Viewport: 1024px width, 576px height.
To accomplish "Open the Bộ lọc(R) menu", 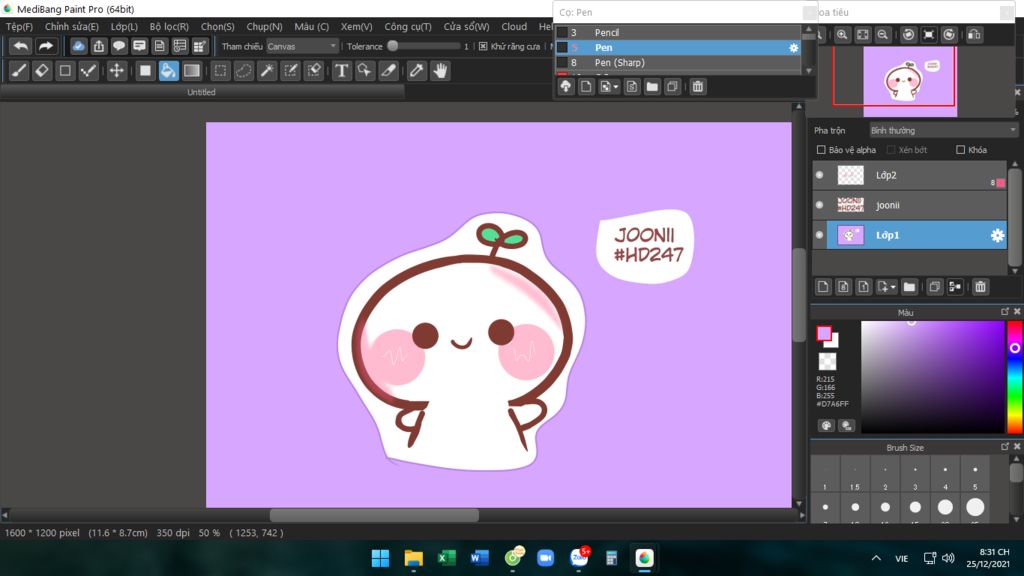I will 169,27.
